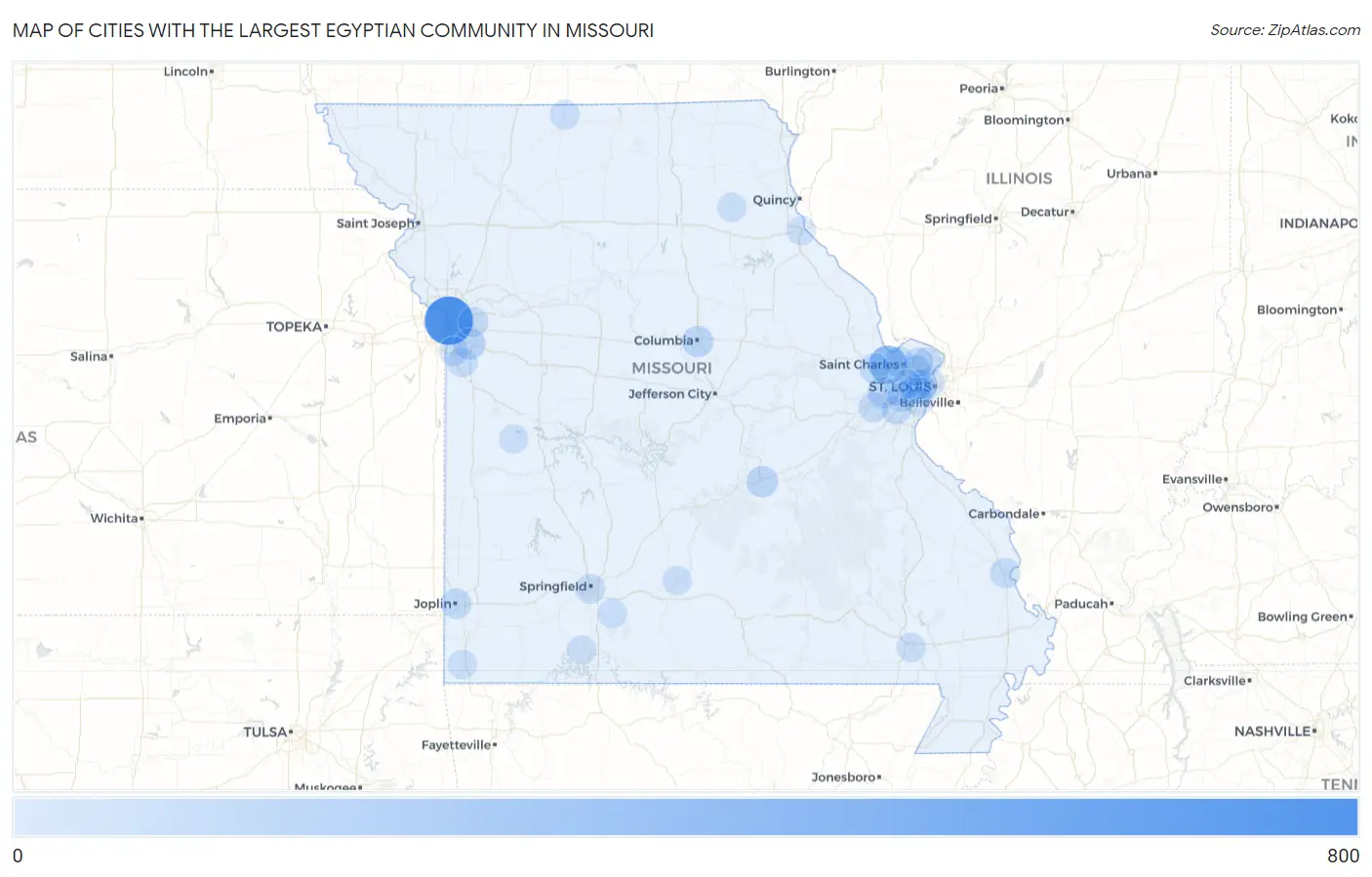Click the bubble beside Springfield, Missouri label
The width and height of the screenshot is (1372, 877).
click(590, 588)
